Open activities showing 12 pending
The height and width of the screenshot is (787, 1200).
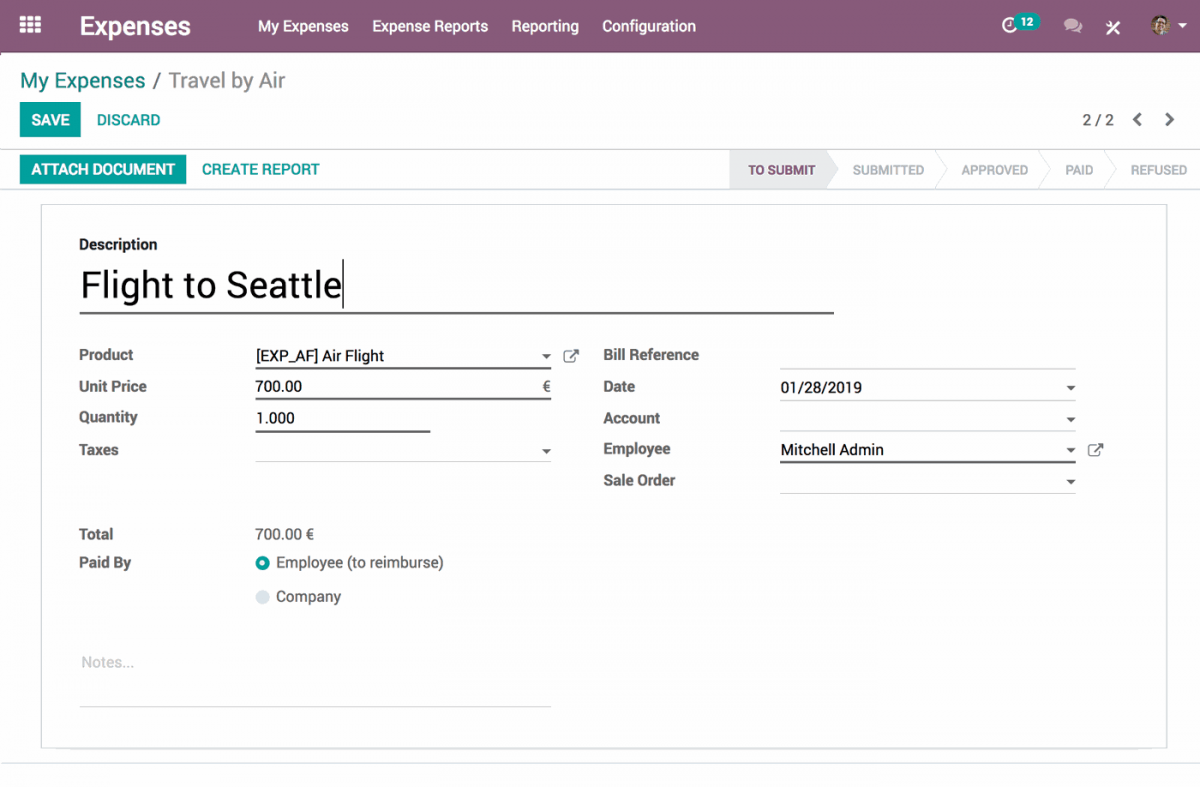click(1018, 26)
